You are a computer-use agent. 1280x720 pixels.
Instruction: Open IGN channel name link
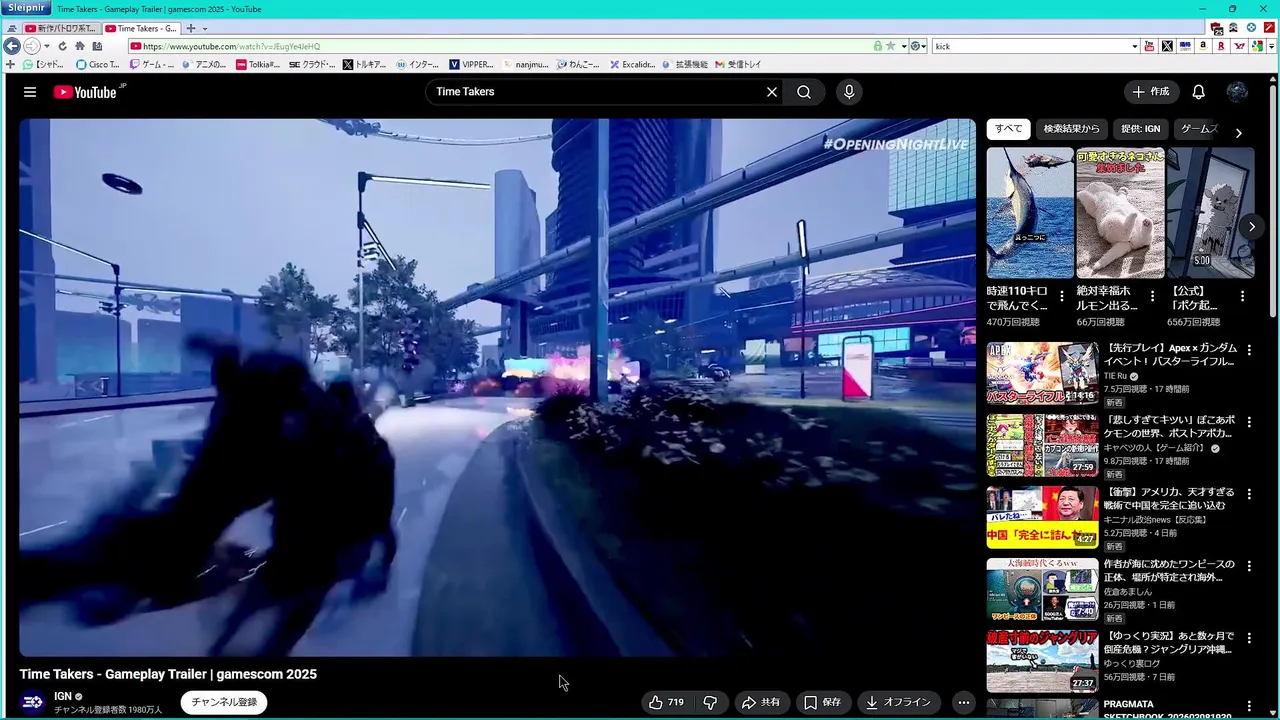(63, 696)
